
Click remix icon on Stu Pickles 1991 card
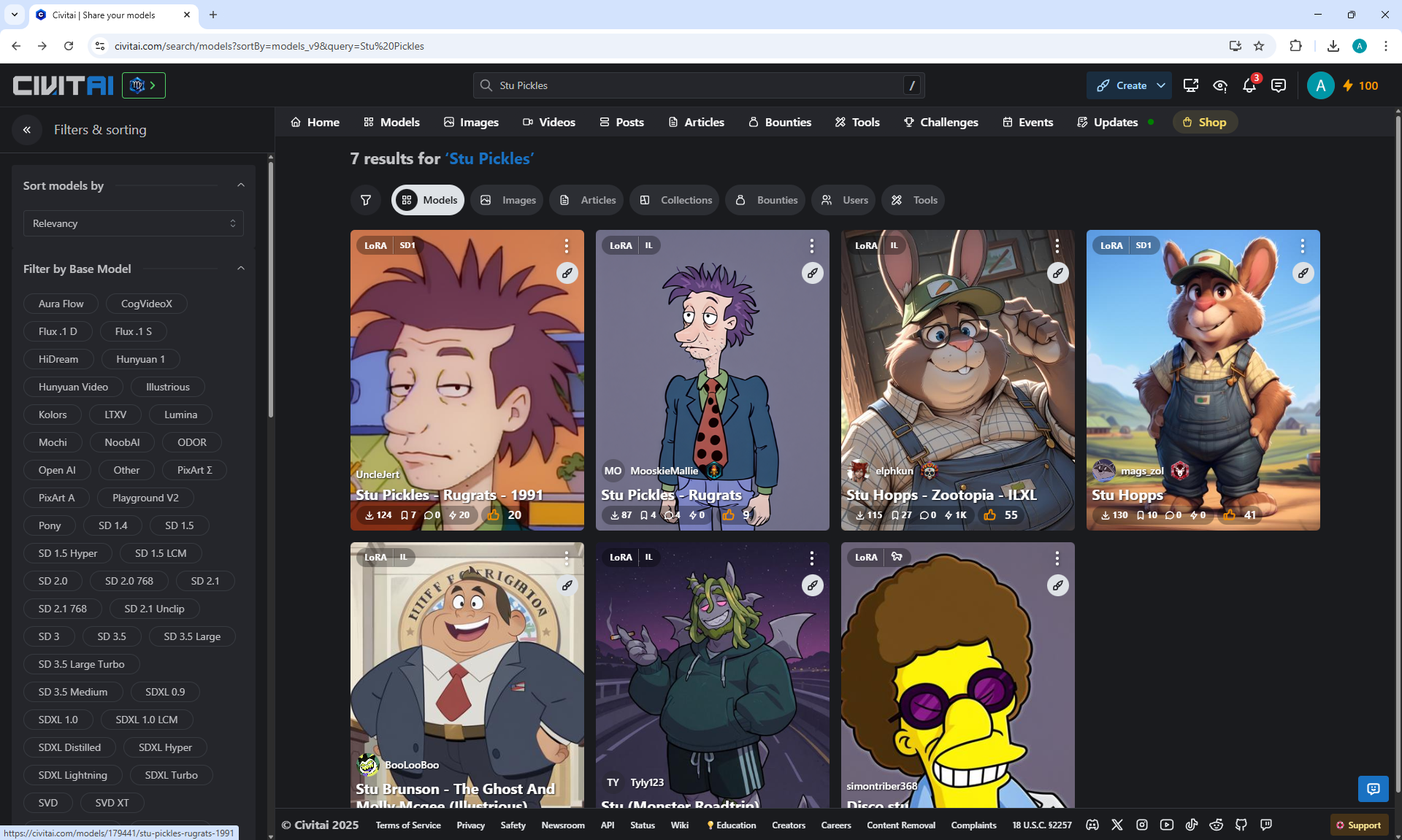pos(567,273)
